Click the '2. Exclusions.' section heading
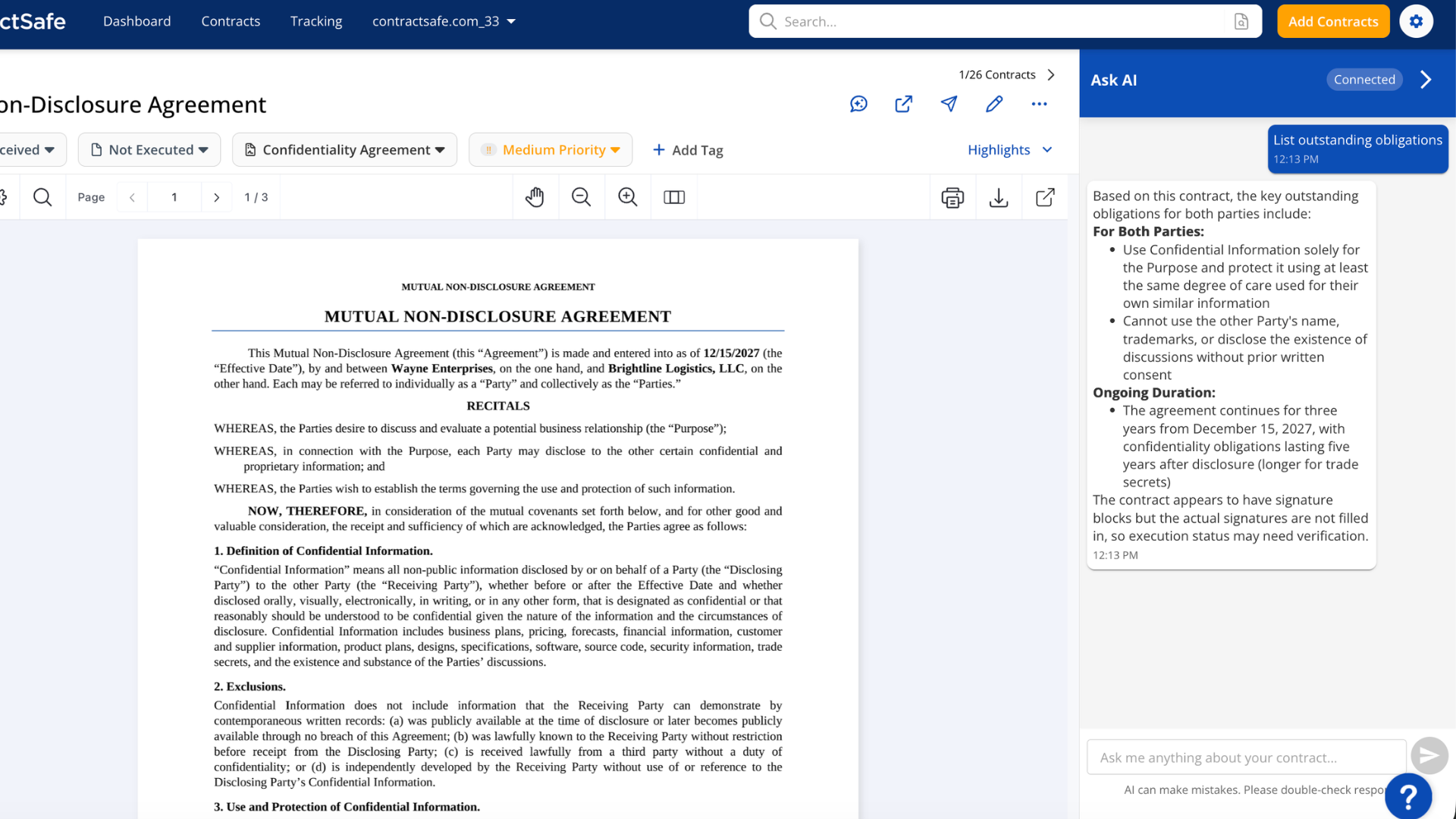 point(249,686)
